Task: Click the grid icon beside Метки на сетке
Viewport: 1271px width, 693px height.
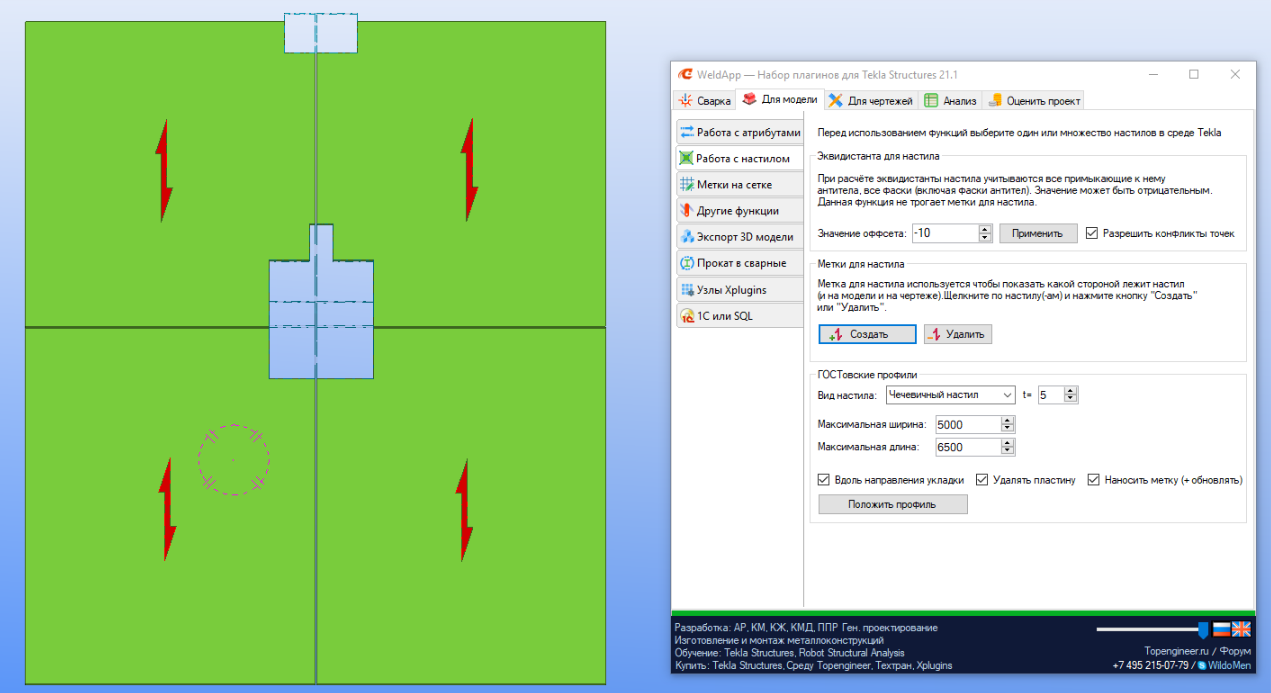Action: [687, 184]
